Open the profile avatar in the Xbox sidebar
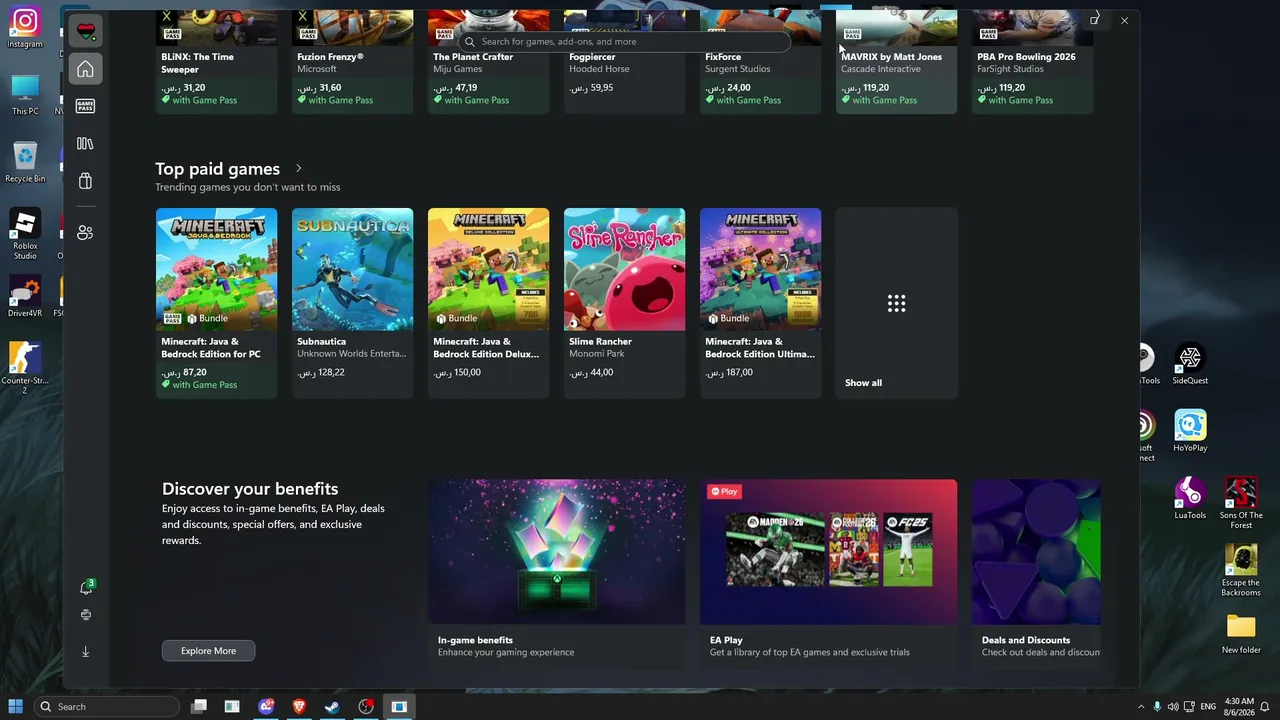 pyautogui.click(x=86, y=31)
